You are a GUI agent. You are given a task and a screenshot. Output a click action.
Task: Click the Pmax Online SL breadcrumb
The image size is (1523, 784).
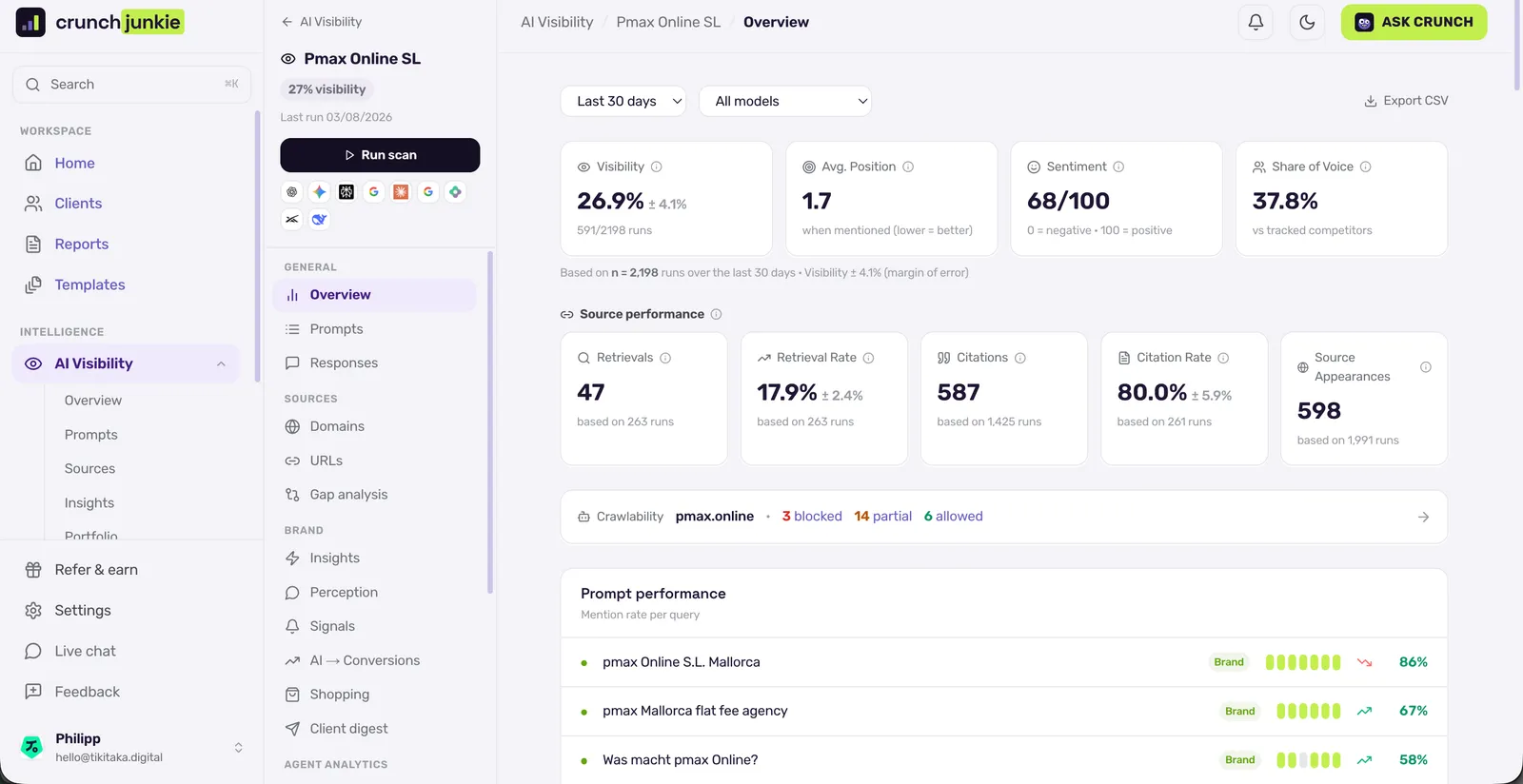coord(668,22)
